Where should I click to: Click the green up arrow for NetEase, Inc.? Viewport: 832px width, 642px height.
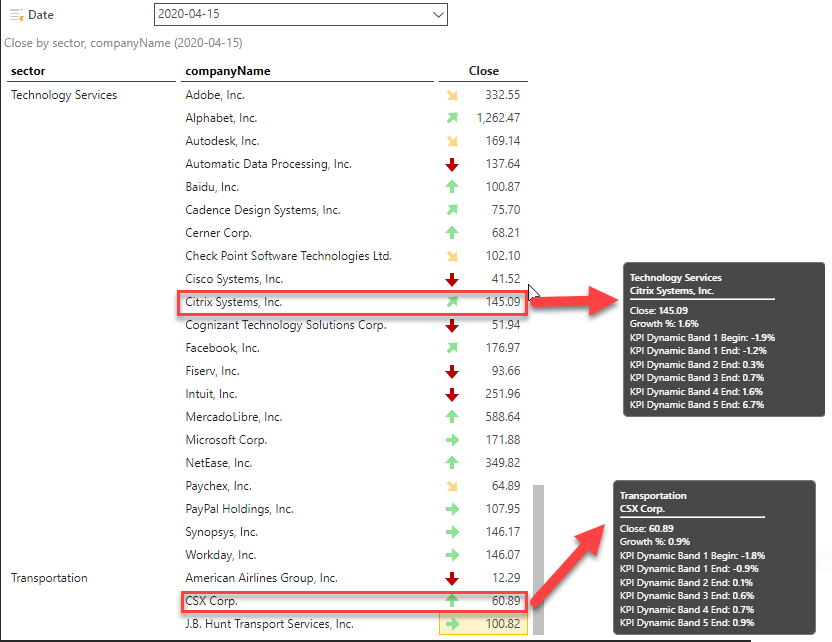(452, 463)
